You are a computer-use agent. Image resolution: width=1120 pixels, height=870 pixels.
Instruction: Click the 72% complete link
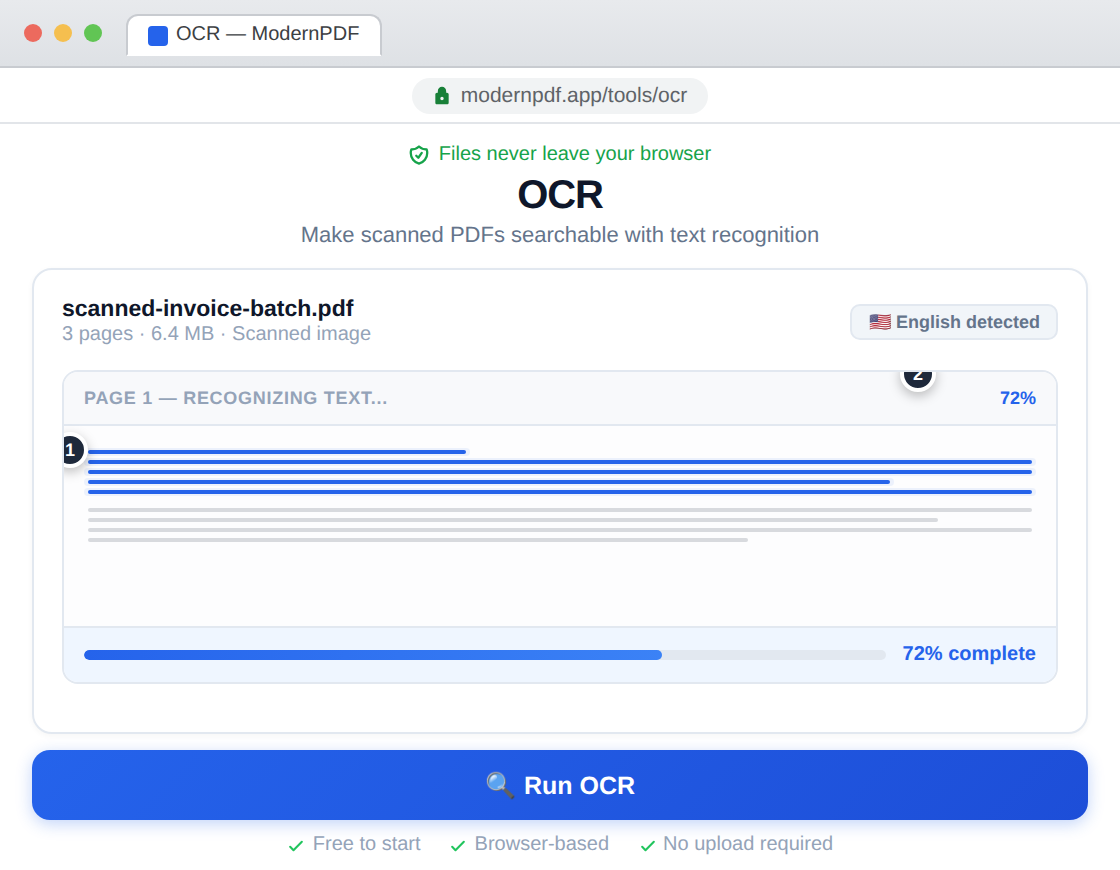[x=968, y=653]
